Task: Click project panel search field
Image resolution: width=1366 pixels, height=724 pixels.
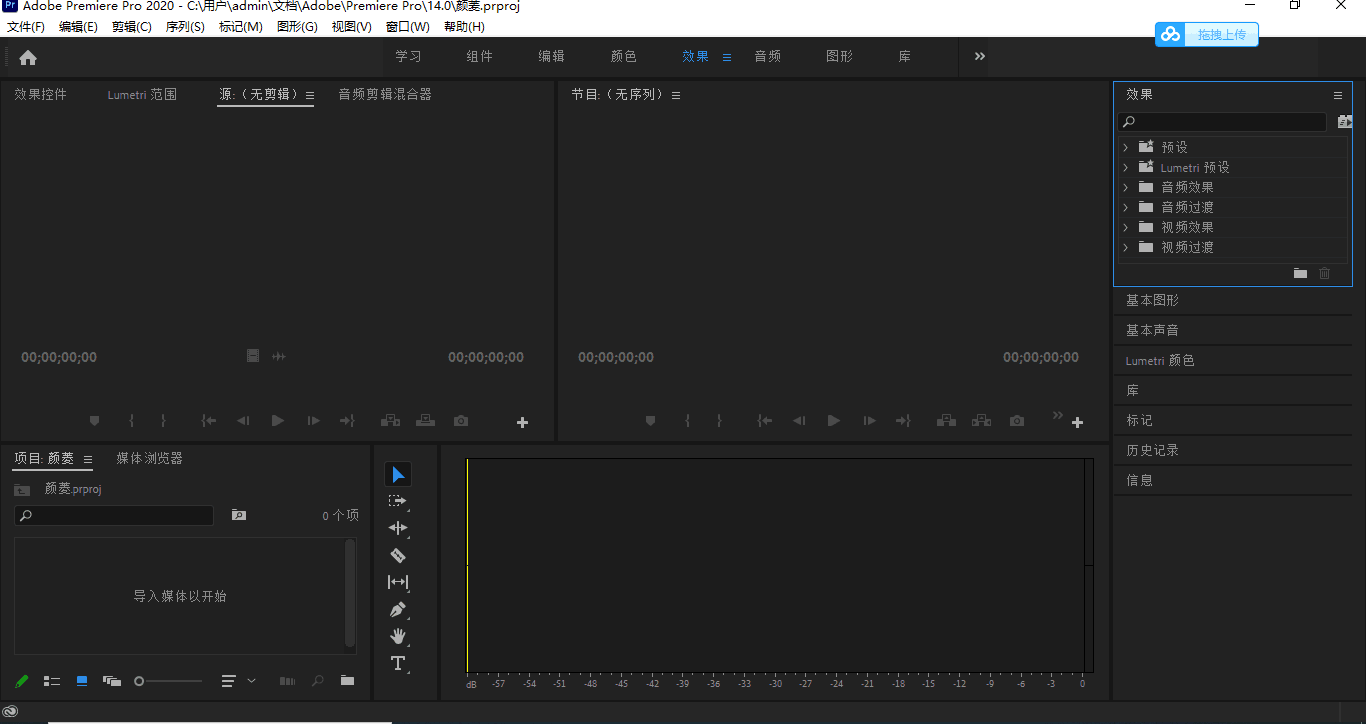Action: click(114, 515)
